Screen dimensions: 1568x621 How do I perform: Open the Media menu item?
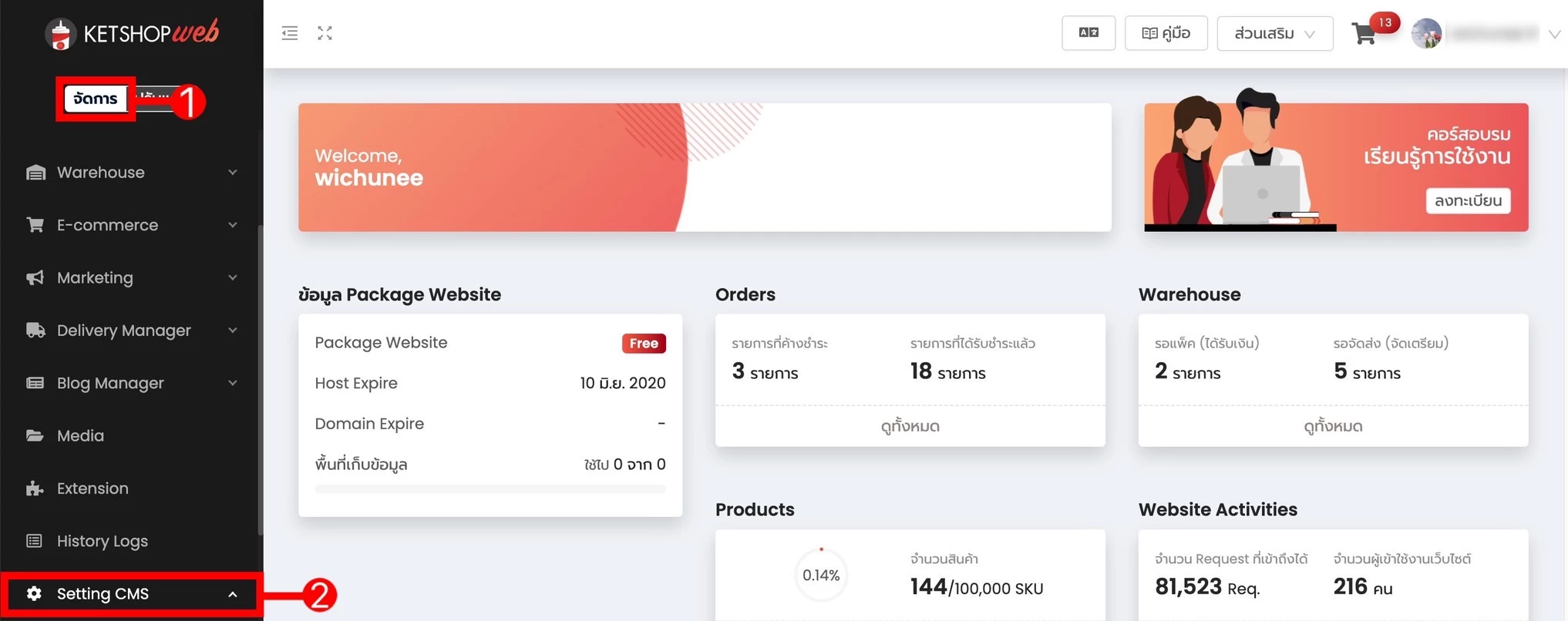pyautogui.click(x=131, y=435)
